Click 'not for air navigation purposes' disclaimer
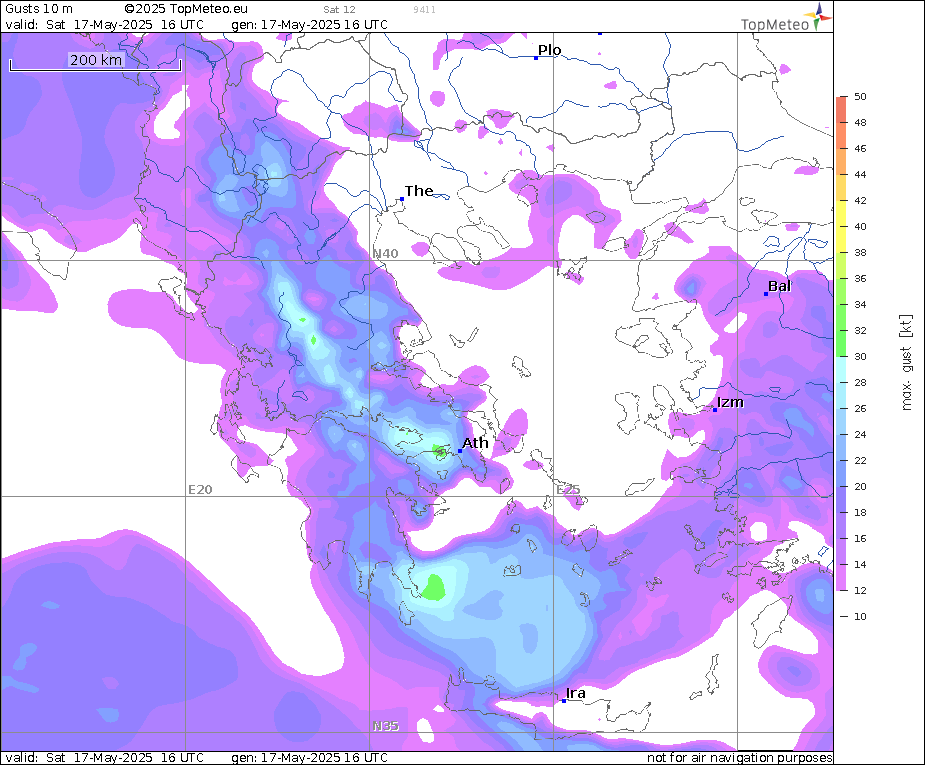The image size is (925, 765). (740, 757)
